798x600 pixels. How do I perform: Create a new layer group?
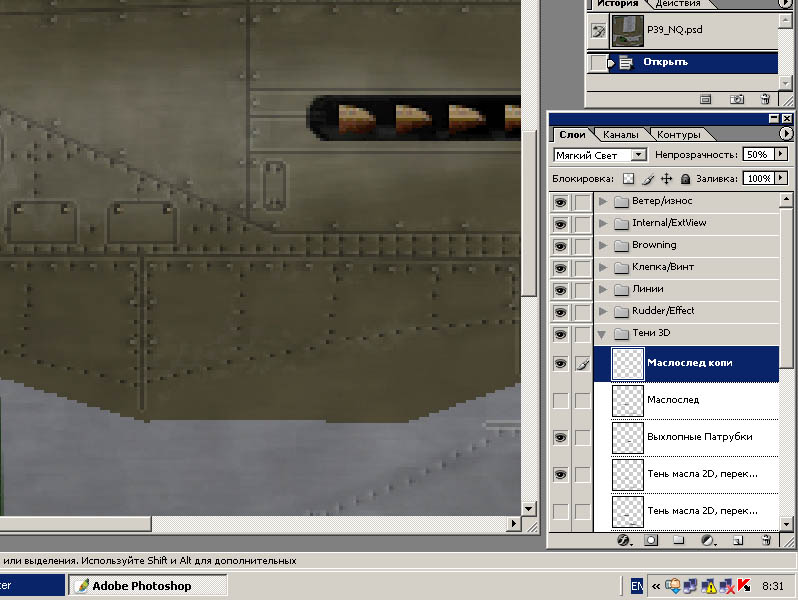click(679, 540)
